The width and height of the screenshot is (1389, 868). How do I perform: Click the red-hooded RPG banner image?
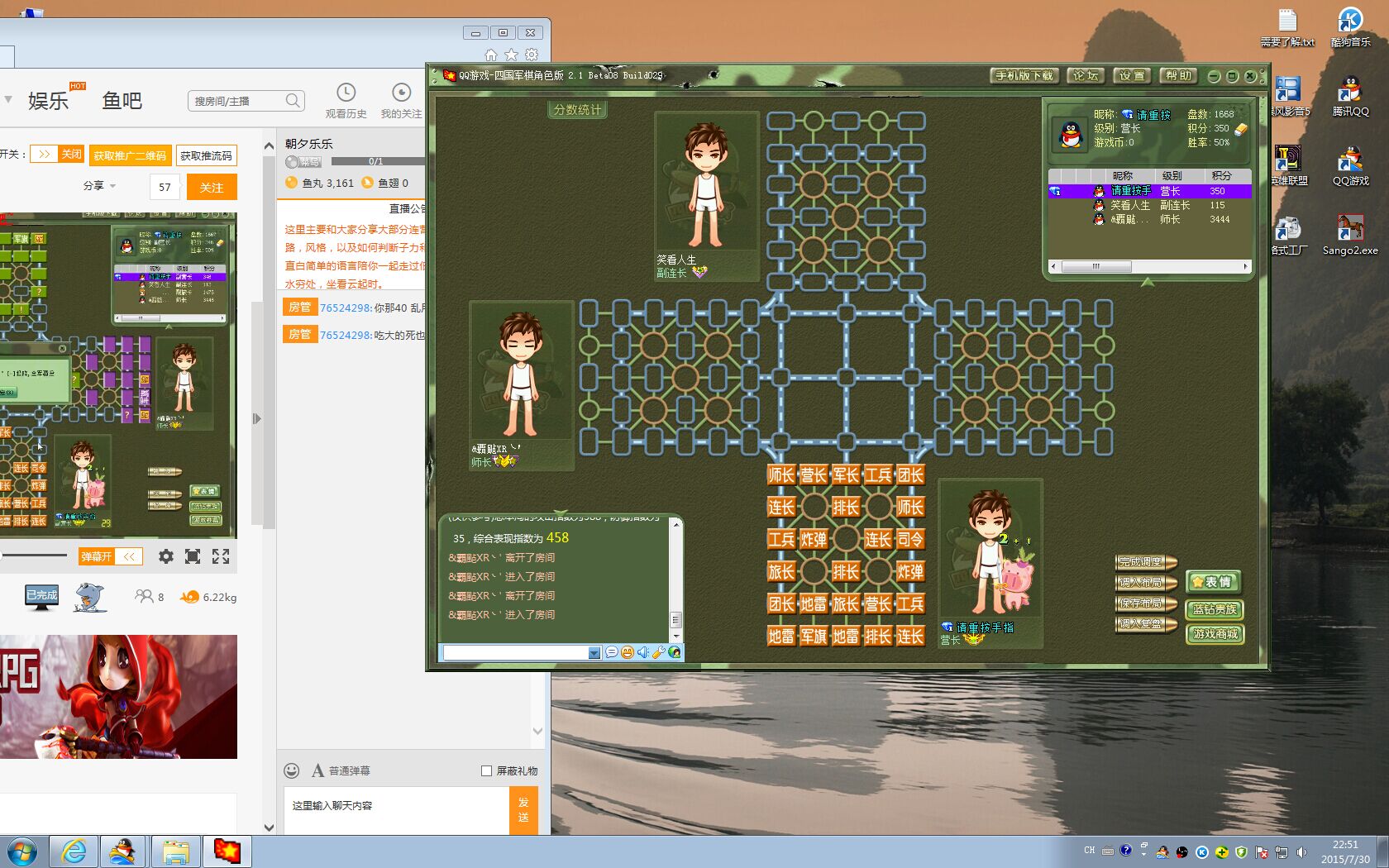point(118,697)
